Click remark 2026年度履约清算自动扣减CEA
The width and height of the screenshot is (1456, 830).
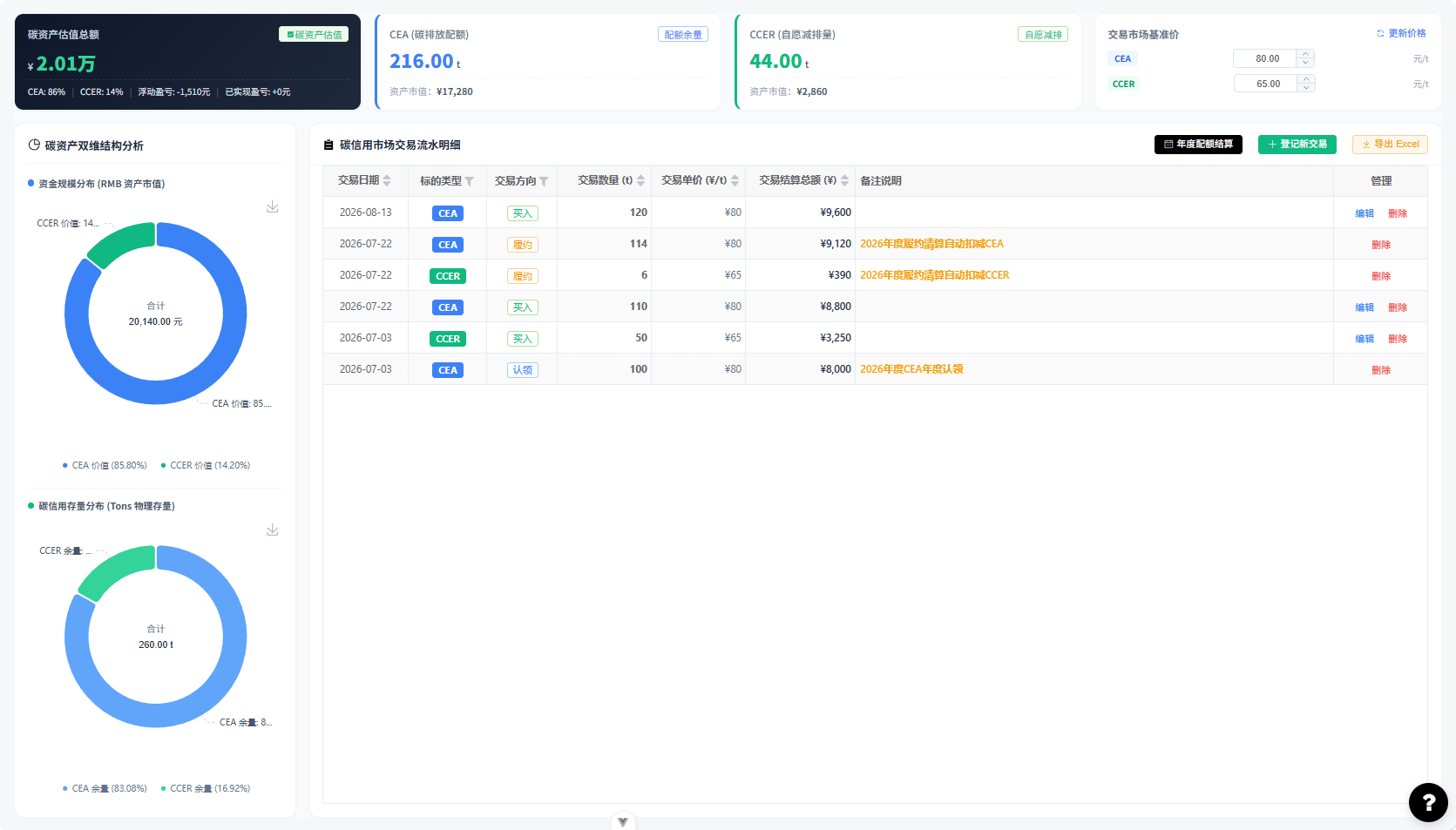(931, 244)
